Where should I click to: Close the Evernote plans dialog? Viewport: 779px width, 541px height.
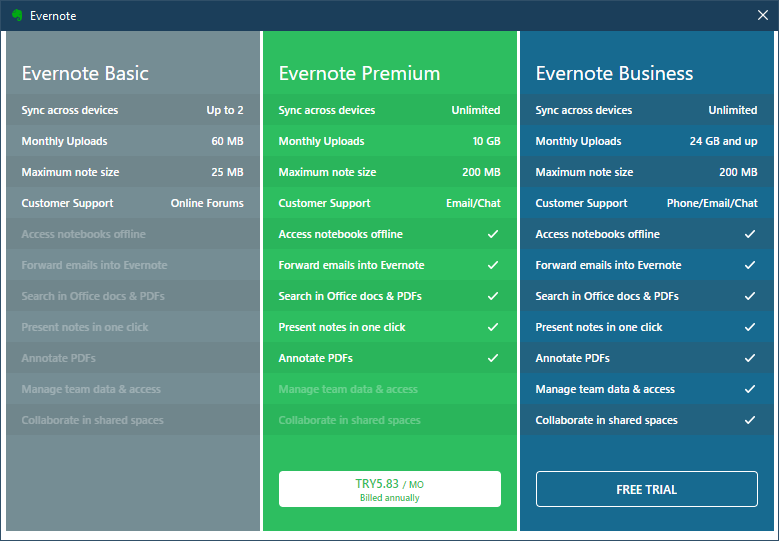(763, 15)
